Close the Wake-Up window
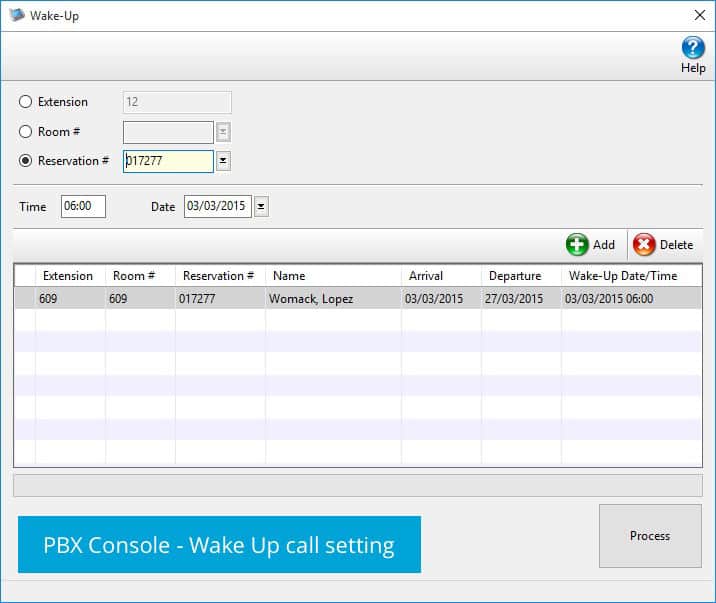Image resolution: width=716 pixels, height=603 pixels. (x=699, y=15)
